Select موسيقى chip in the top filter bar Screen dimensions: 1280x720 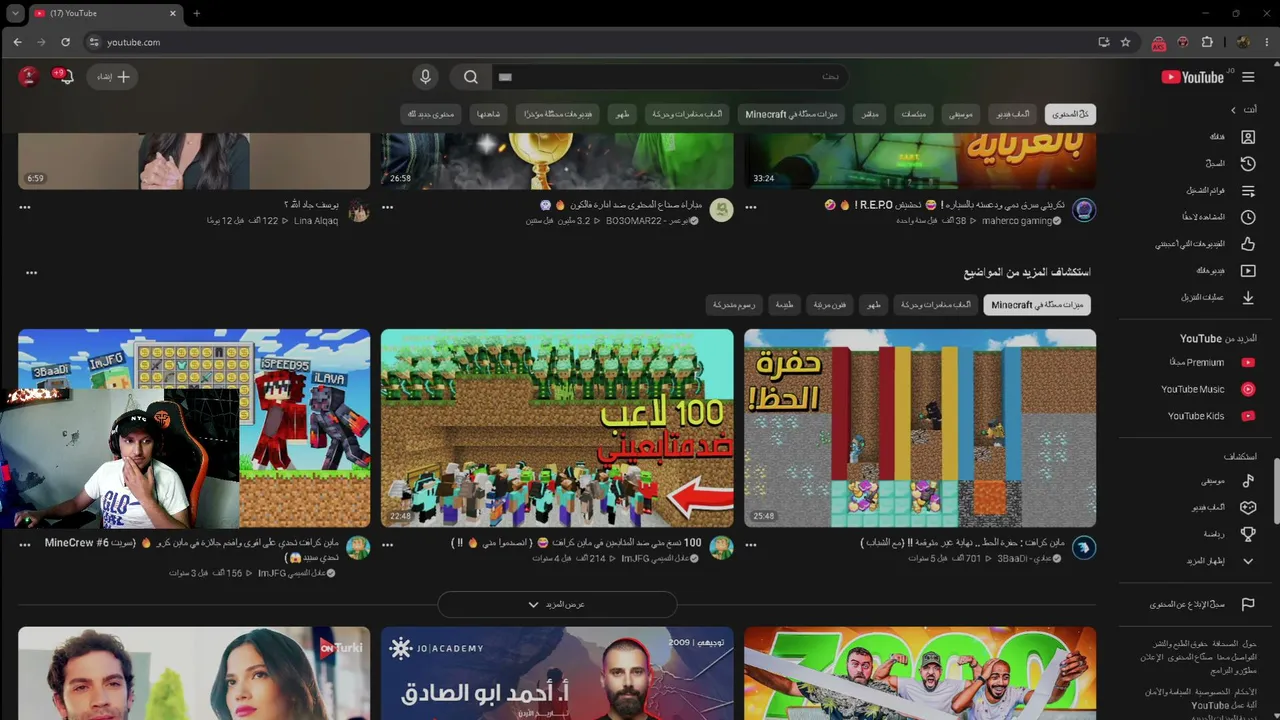[x=960, y=114]
